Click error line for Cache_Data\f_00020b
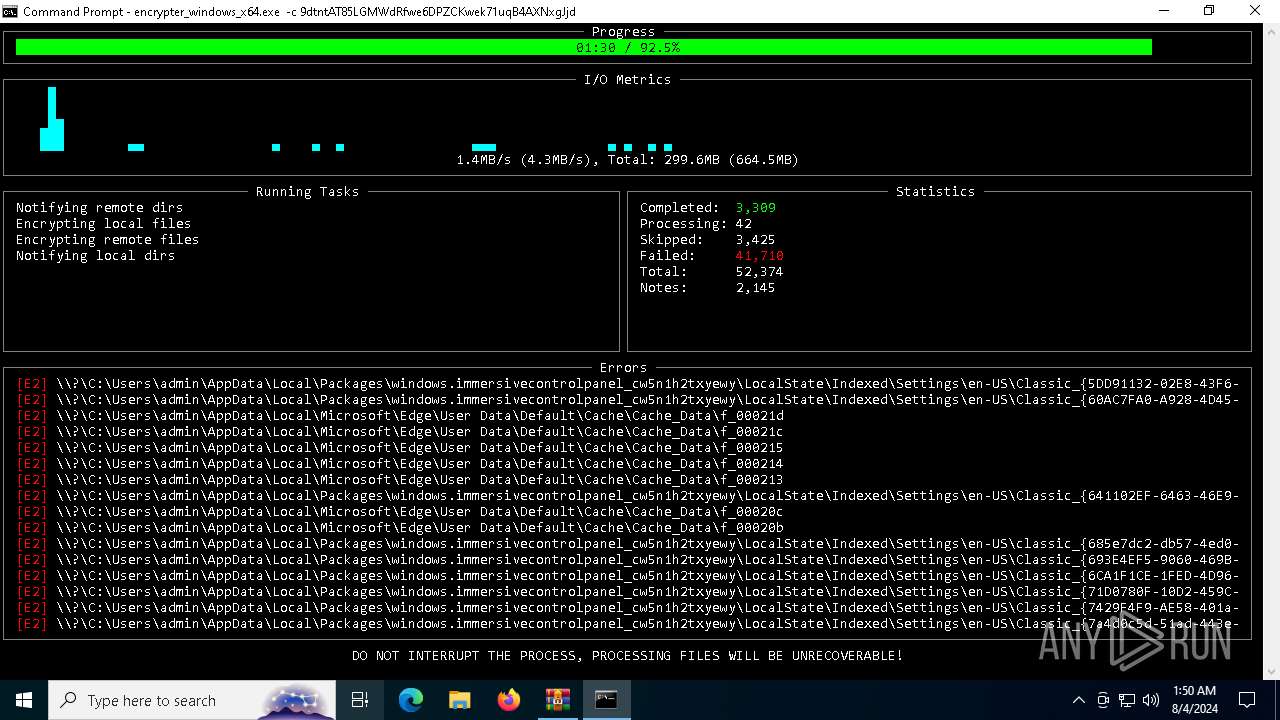 400,528
